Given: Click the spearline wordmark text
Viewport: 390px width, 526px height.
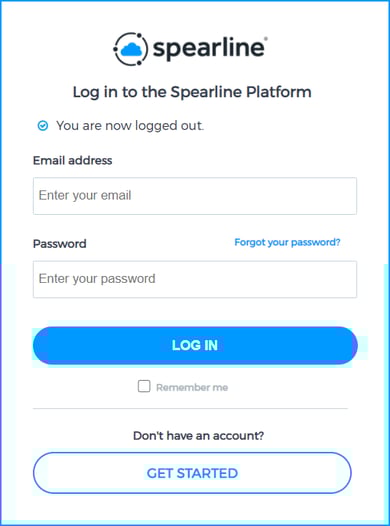Looking at the screenshot, I should pos(208,49).
